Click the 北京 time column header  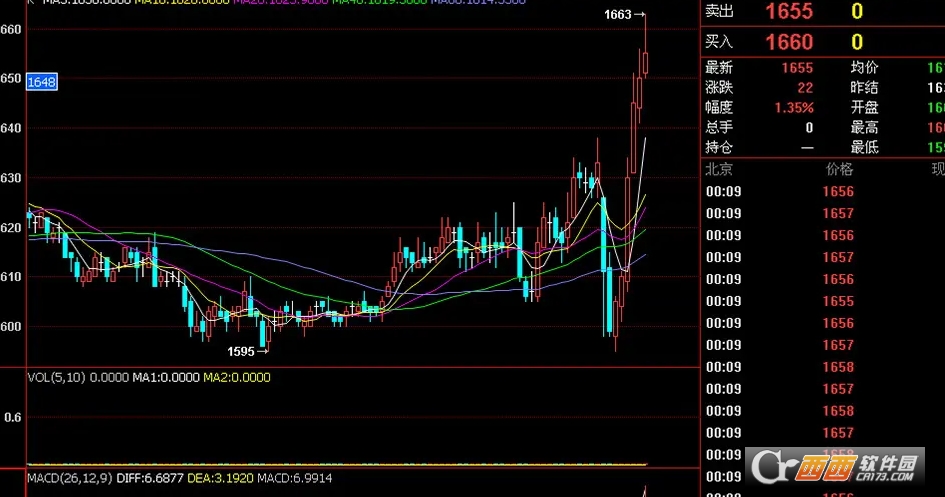pyautogui.click(x=720, y=169)
